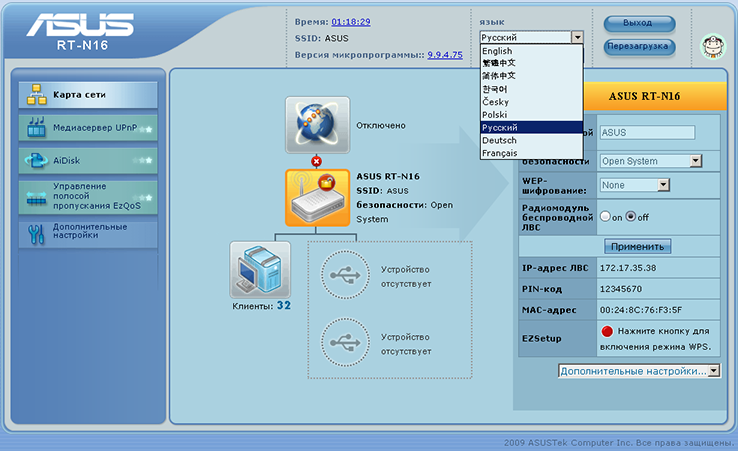The image size is (738, 451).
Task: Click lower Устройство отсутствует text
Action: [406, 344]
